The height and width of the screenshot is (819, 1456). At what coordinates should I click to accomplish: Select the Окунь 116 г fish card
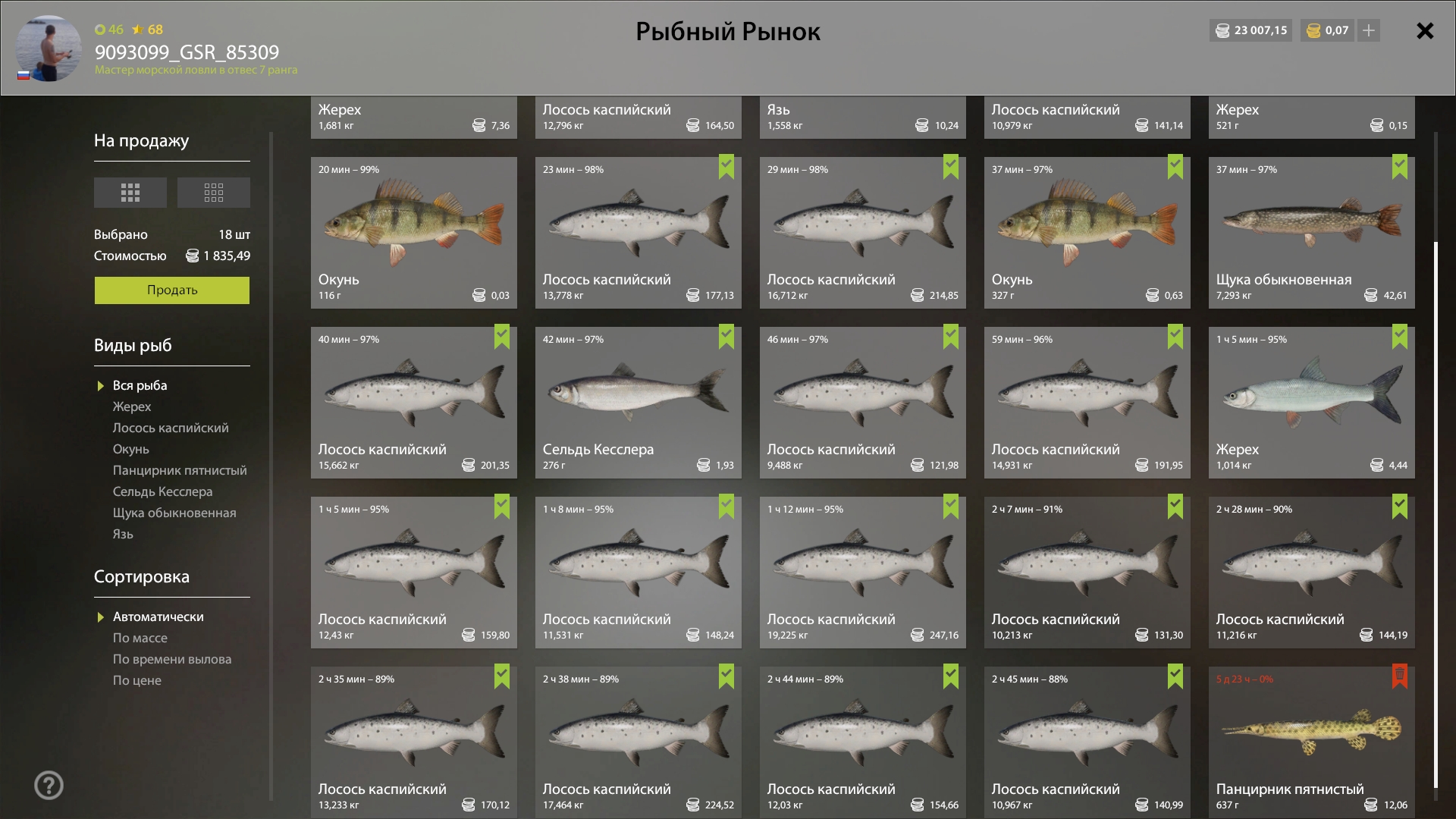pos(413,232)
